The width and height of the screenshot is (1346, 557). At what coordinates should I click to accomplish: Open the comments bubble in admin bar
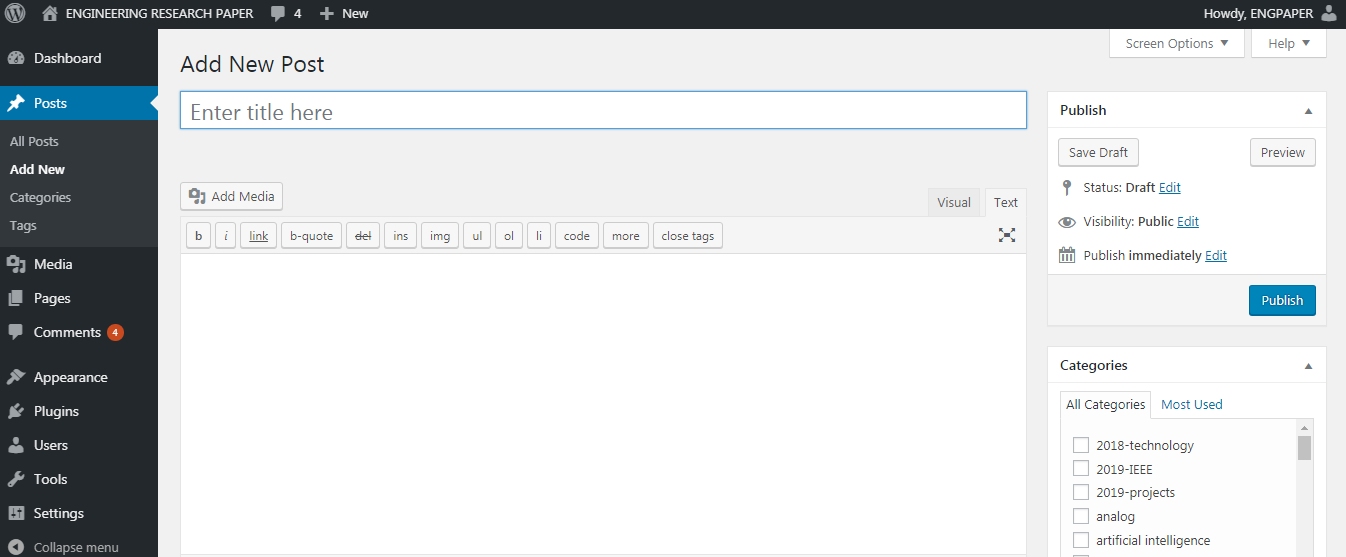(285, 14)
